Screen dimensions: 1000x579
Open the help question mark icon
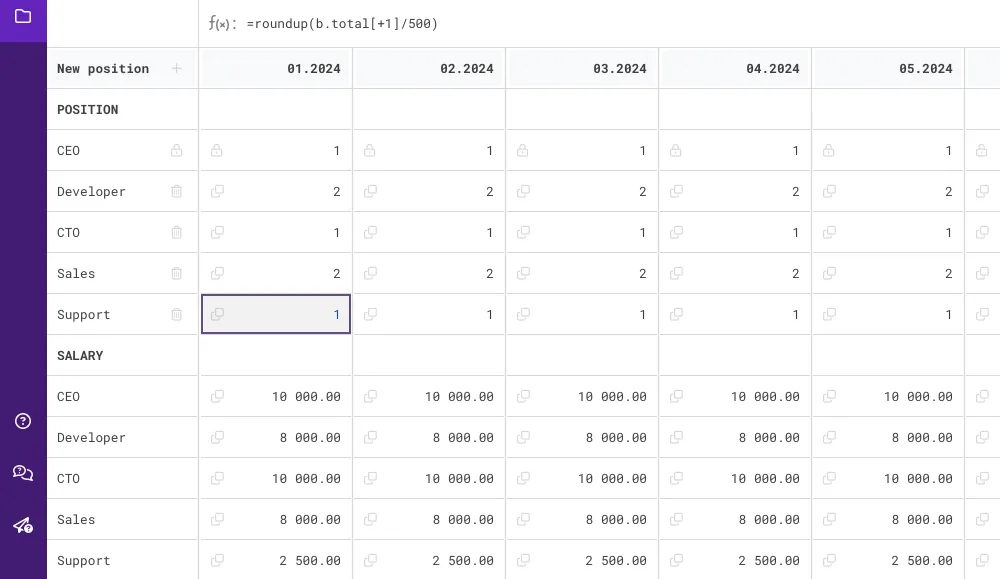coord(23,421)
